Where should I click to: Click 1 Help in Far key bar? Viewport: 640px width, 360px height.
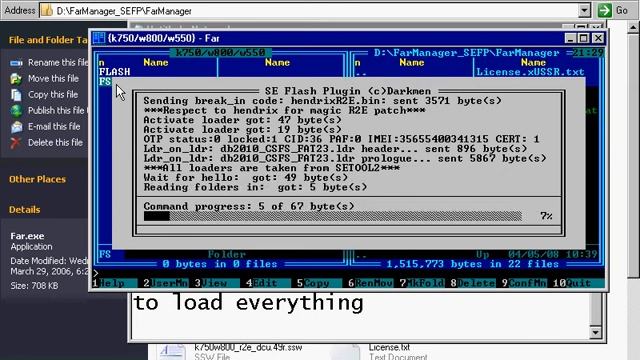[x=115, y=283]
